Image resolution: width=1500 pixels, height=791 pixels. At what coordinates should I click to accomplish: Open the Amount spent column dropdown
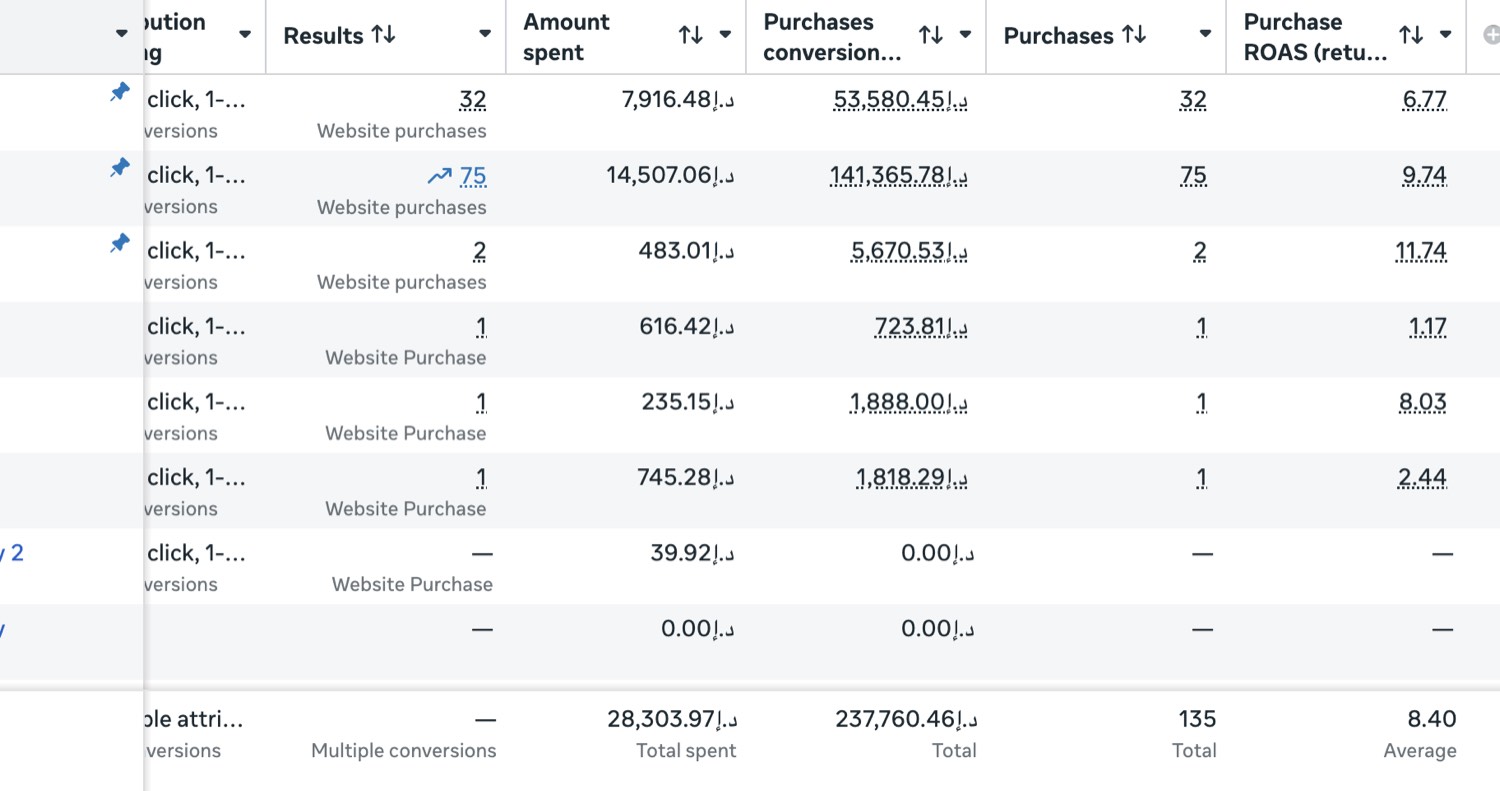click(725, 35)
